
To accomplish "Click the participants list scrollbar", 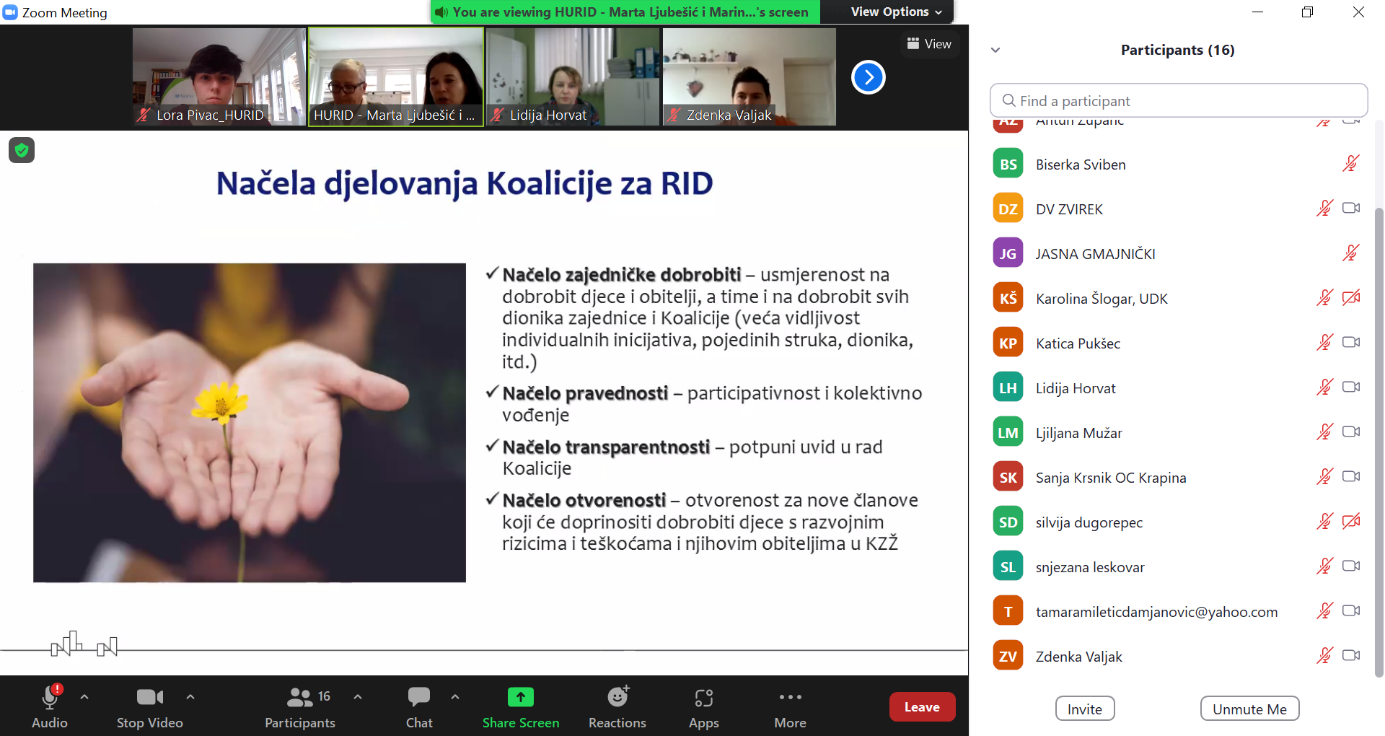I will (1378, 400).
